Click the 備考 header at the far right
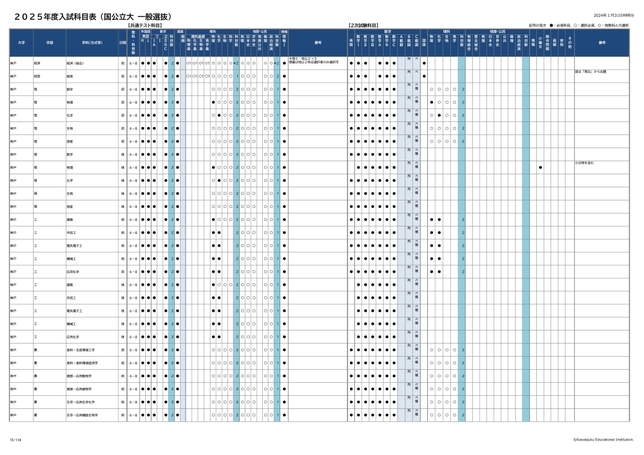Image resolution: width=644 pixels, height=455 pixels. (603, 42)
